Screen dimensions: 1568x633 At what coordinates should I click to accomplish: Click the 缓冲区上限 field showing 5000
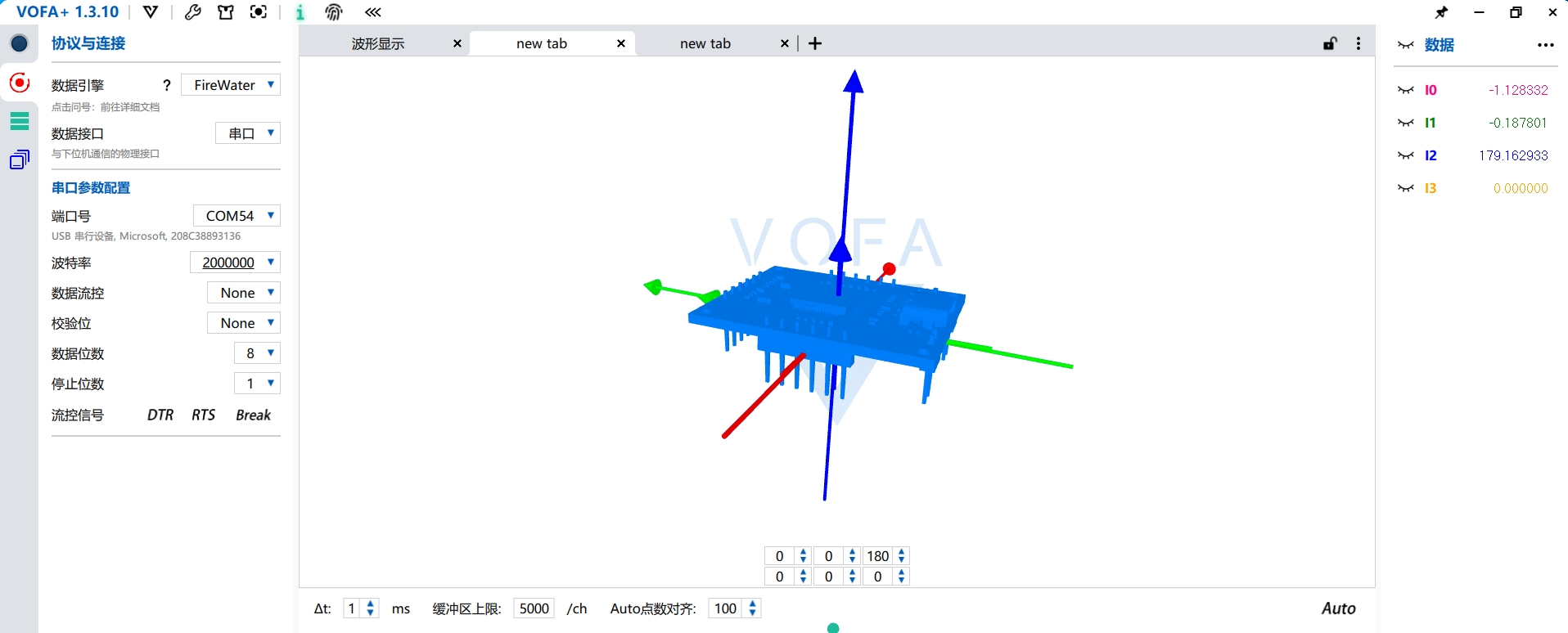(x=534, y=608)
